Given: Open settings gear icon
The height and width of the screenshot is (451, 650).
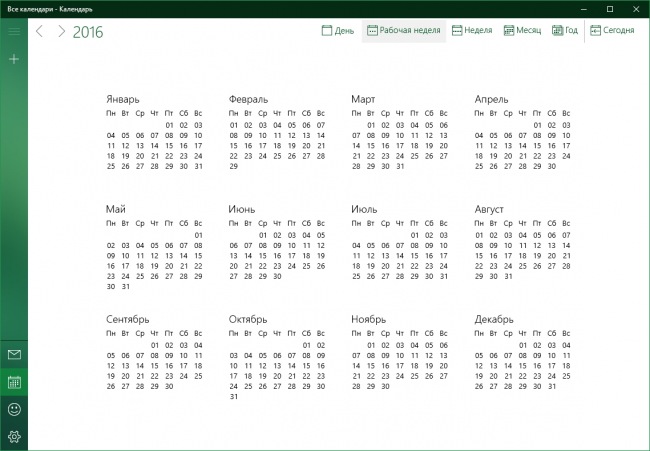Looking at the screenshot, I should (x=14, y=436).
